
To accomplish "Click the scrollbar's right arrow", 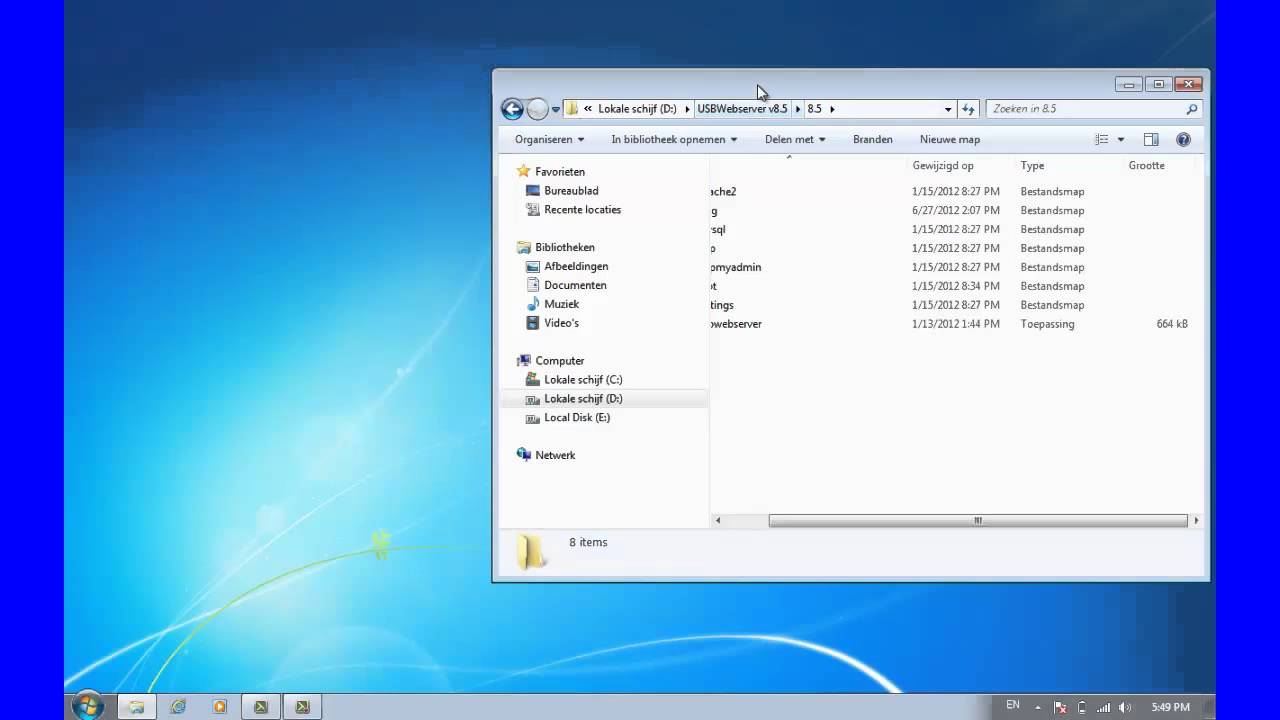I will 1196,521.
